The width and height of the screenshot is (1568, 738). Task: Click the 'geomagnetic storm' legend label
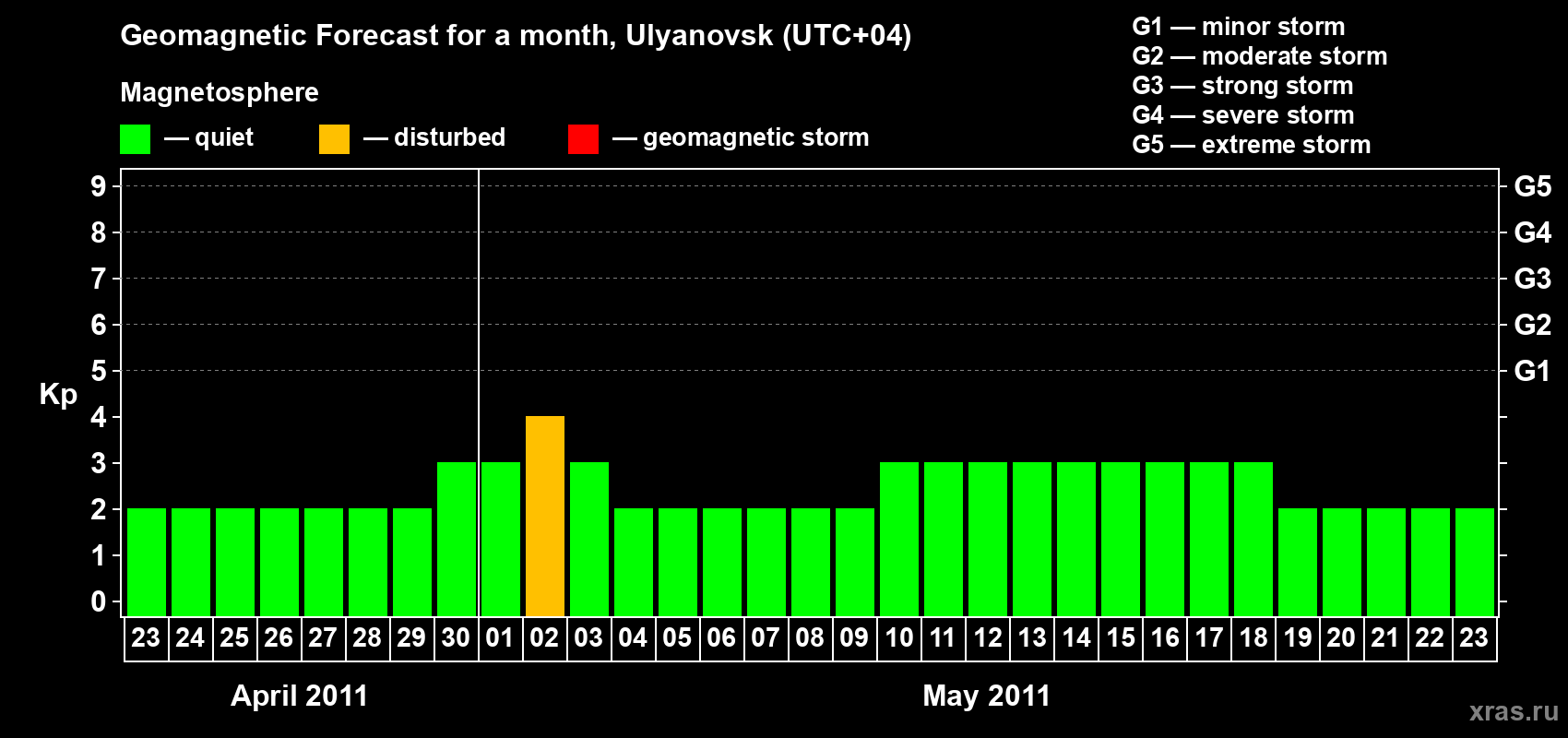755,137
